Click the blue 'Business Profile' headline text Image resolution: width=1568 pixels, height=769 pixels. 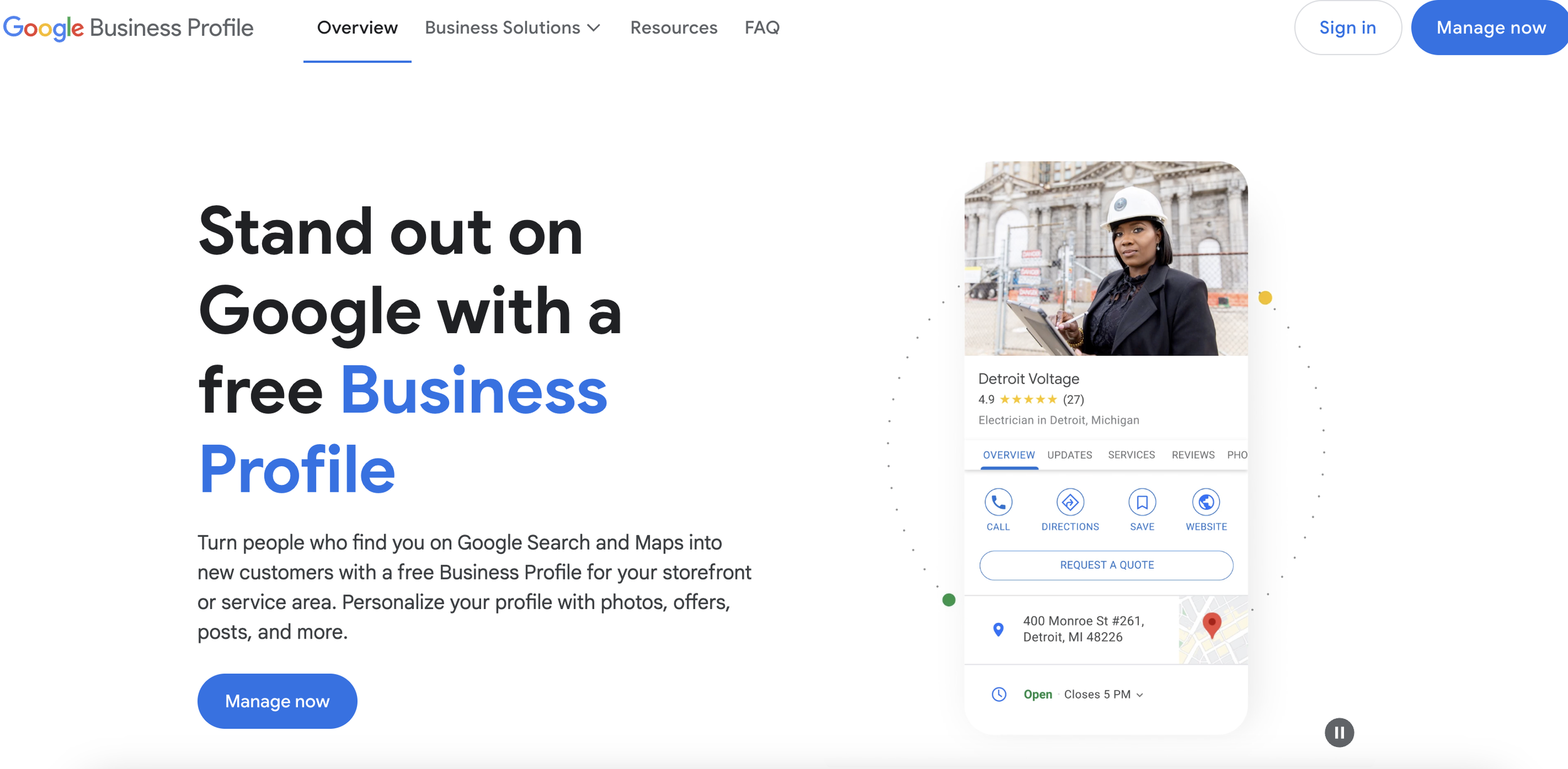point(403,430)
